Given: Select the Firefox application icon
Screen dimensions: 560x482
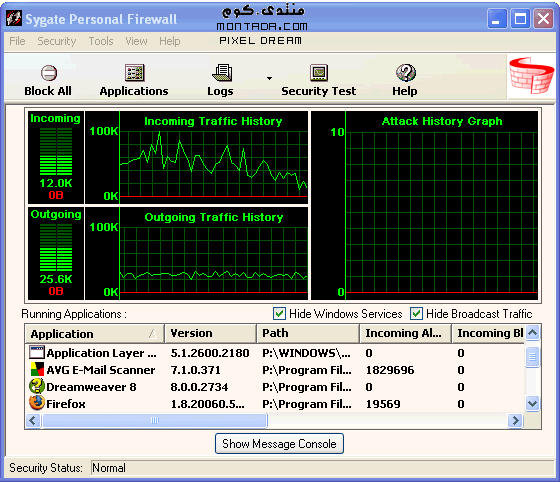Looking at the screenshot, I should (x=36, y=403).
